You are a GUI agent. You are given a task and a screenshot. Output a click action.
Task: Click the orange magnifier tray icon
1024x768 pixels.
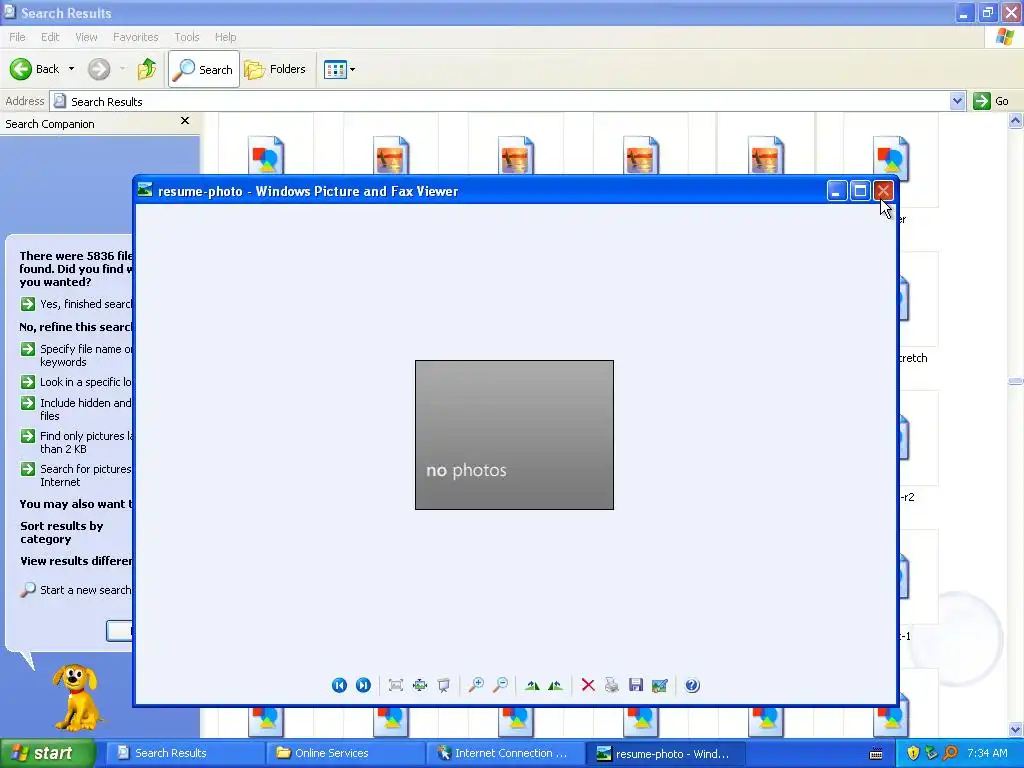(x=950, y=753)
